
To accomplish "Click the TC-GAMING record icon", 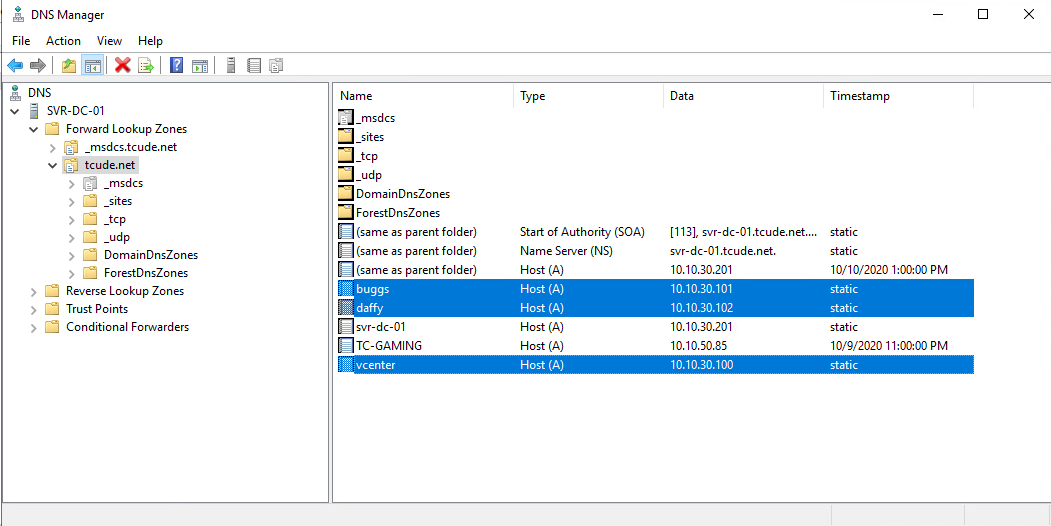I will click(345, 346).
